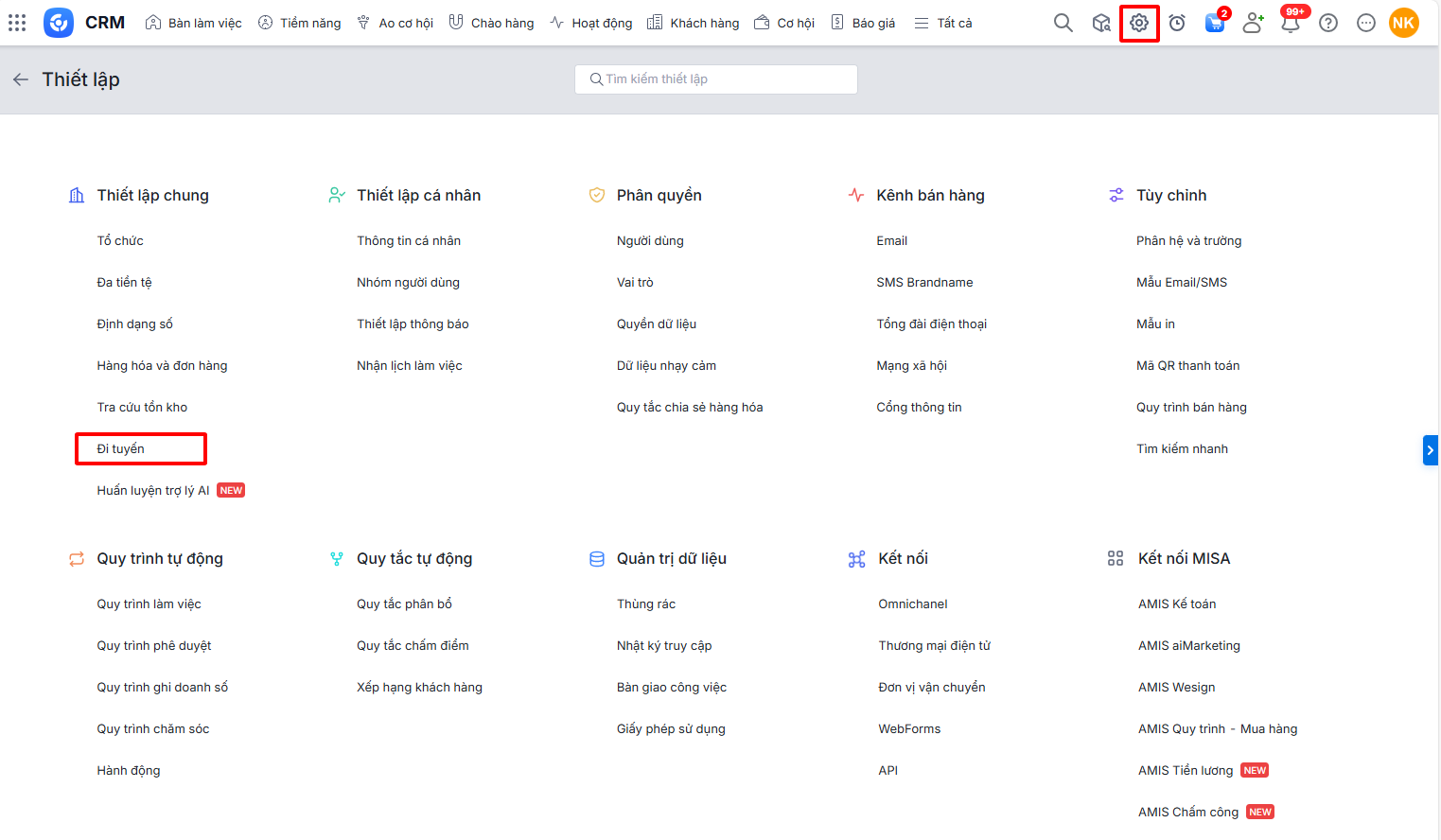Screen dimensions: 1441x840
Task: Go back using the left arrow
Action: (x=21, y=79)
